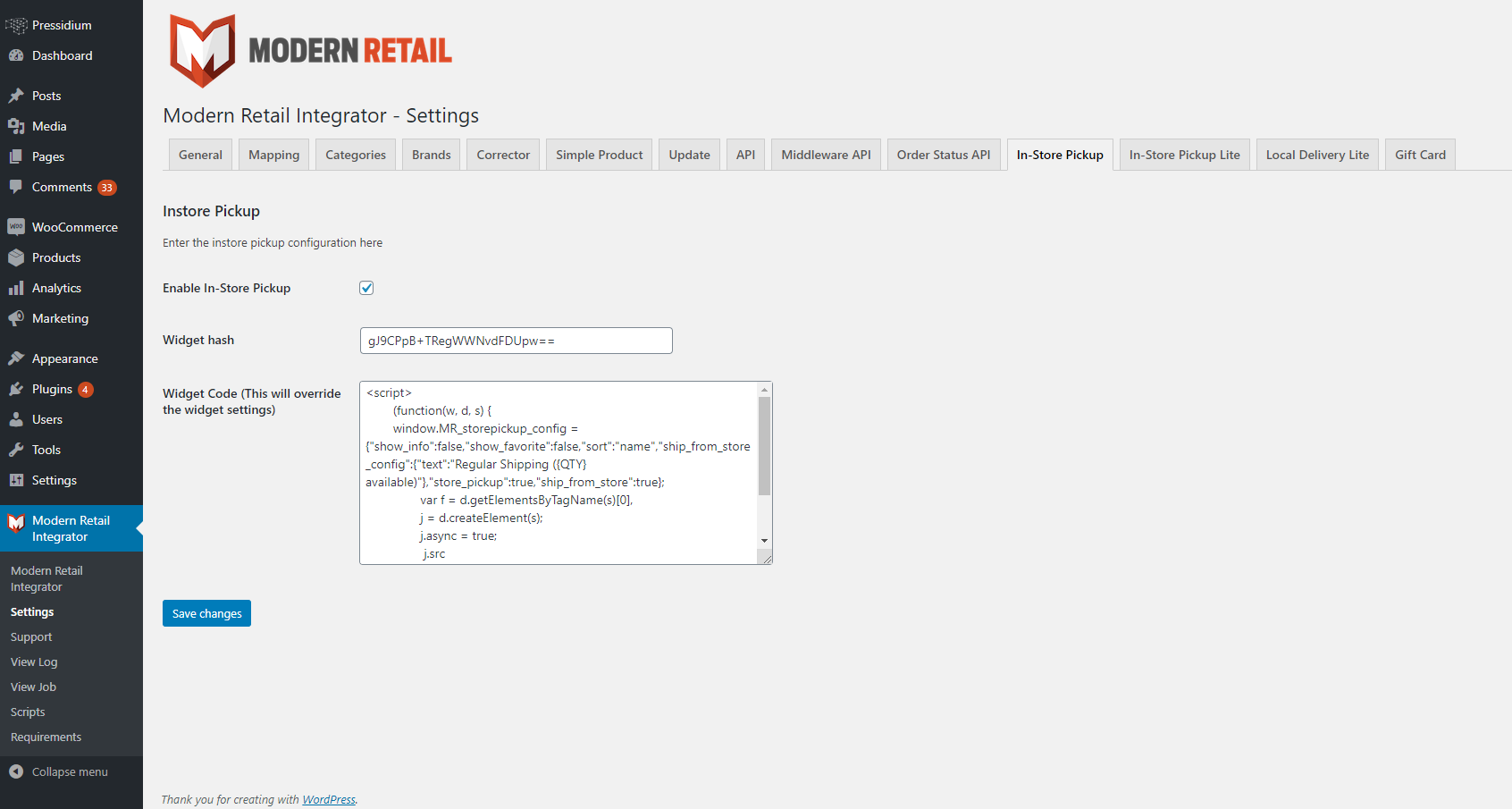Go to the Gift Card tab

1421,155
